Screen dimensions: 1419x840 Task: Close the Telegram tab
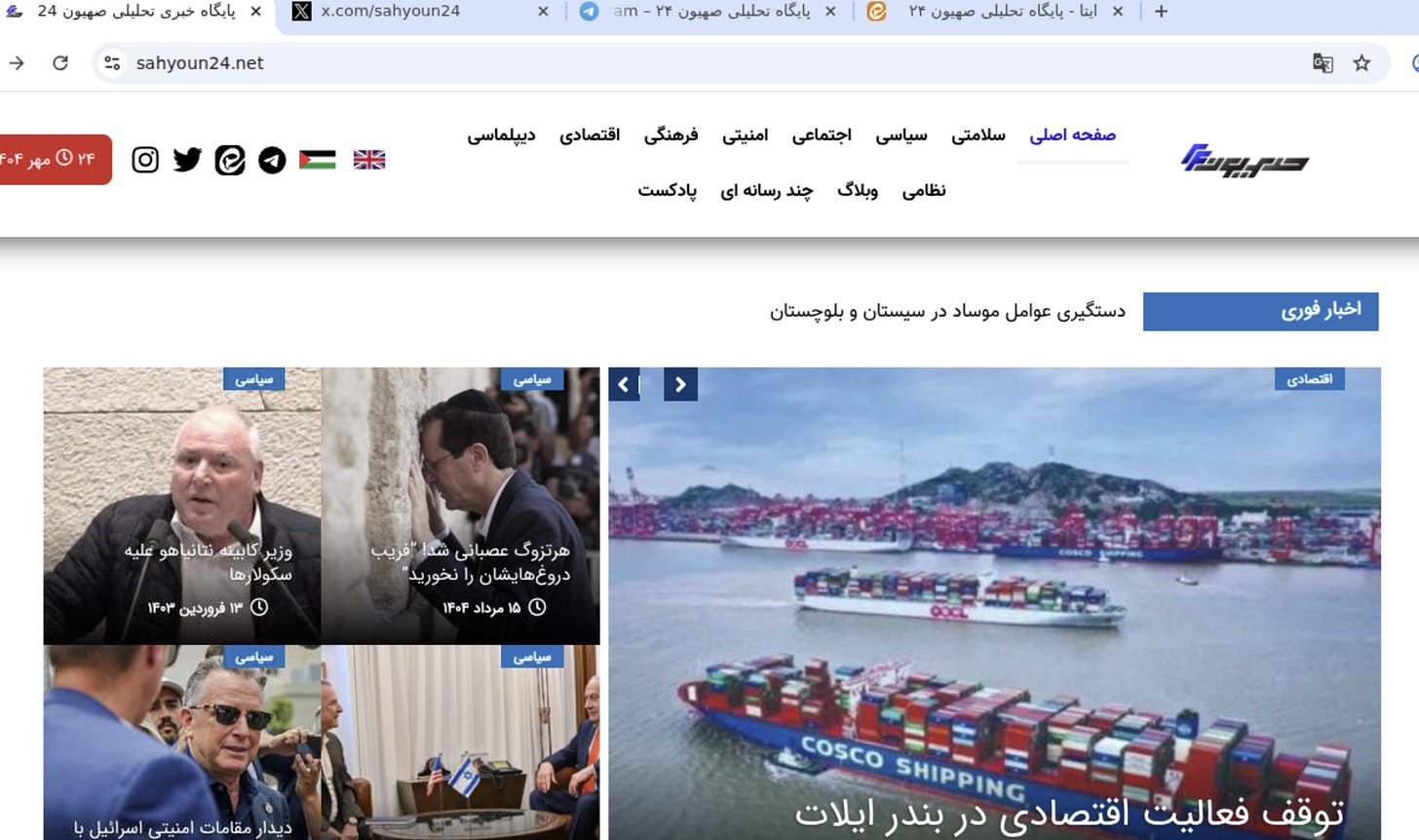coord(830,12)
